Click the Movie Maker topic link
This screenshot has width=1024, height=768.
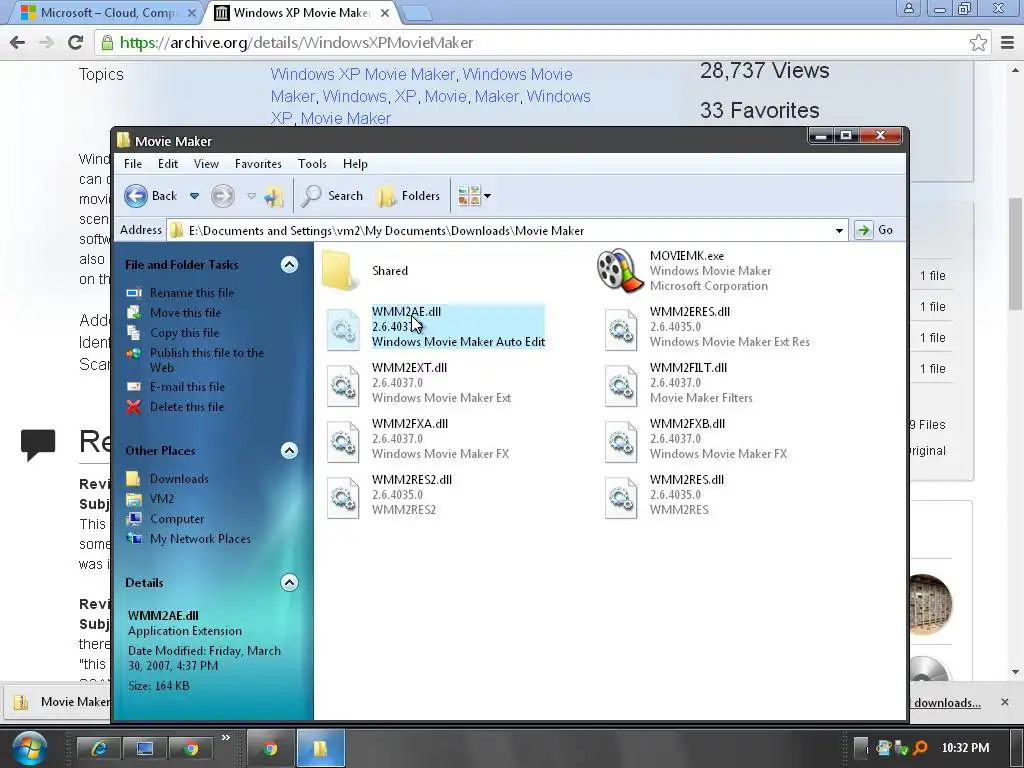click(345, 118)
